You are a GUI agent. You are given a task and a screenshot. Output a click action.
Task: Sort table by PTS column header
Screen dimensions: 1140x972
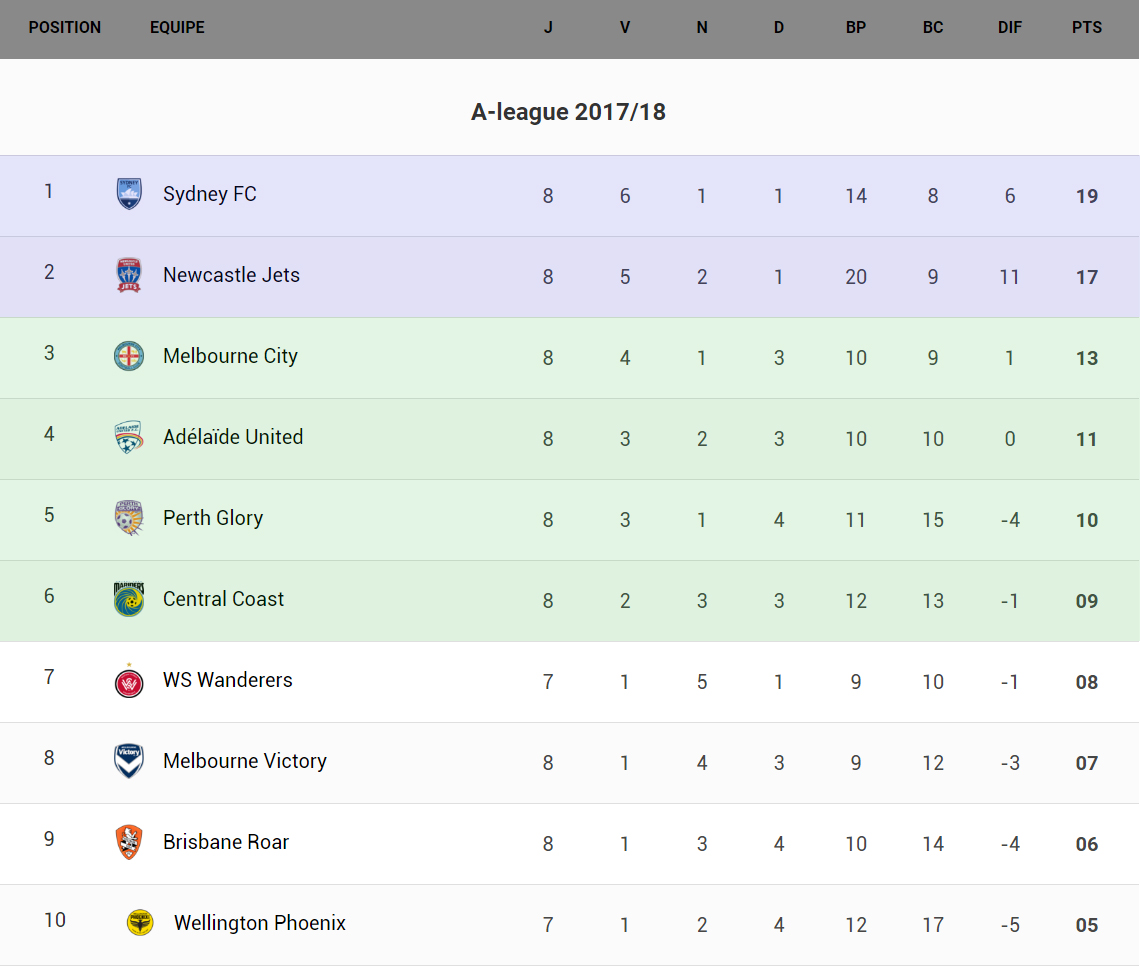click(1087, 28)
